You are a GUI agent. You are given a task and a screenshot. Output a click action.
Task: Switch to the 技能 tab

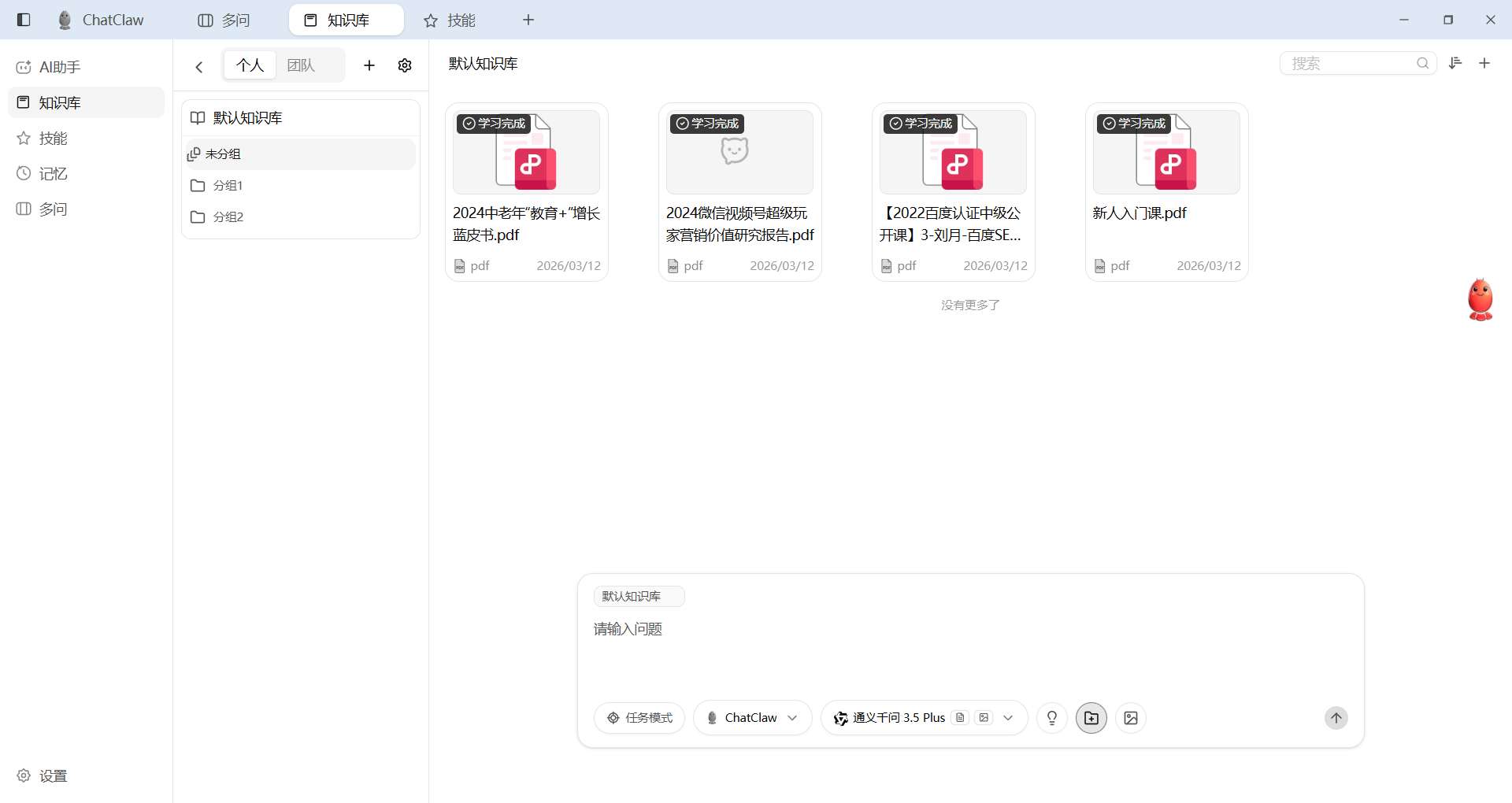[x=449, y=20]
